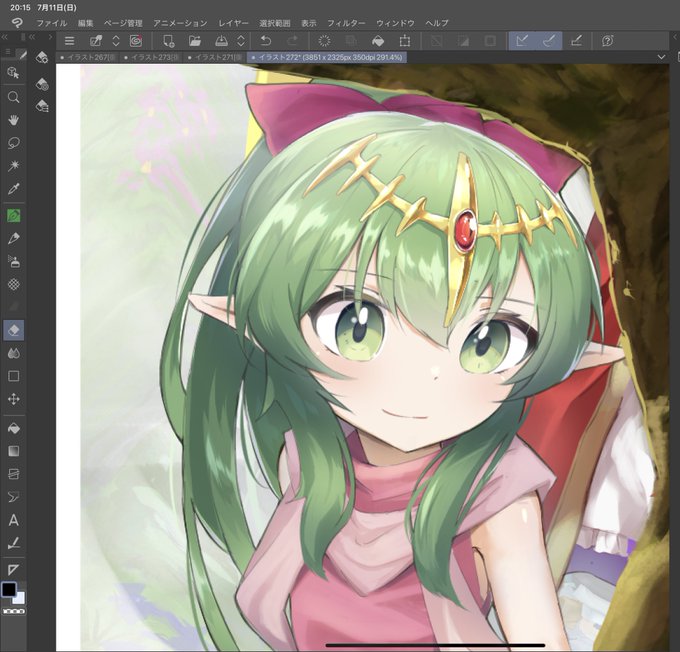
Task: Open the フィルター menu
Action: pyautogui.click(x=346, y=23)
